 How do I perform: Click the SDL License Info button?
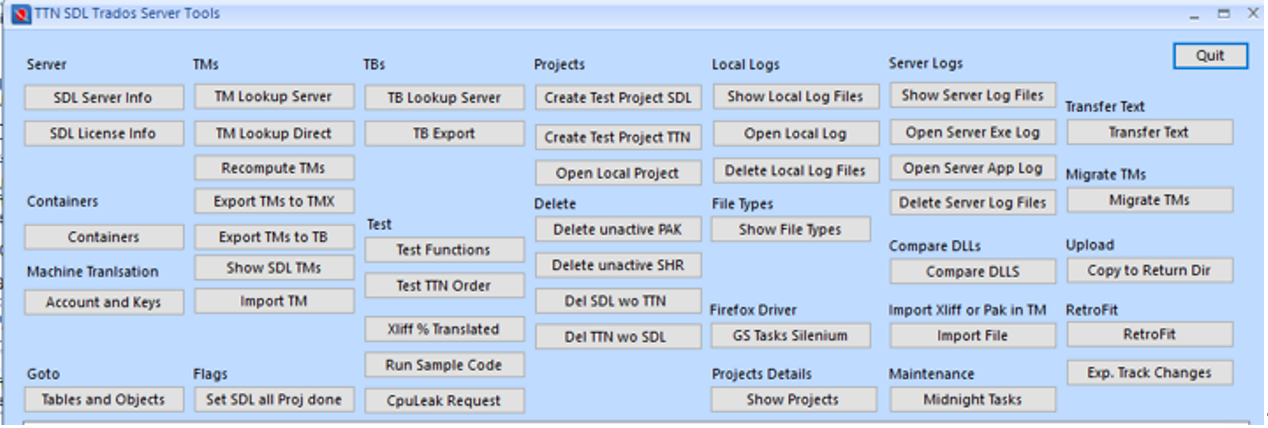[103, 134]
